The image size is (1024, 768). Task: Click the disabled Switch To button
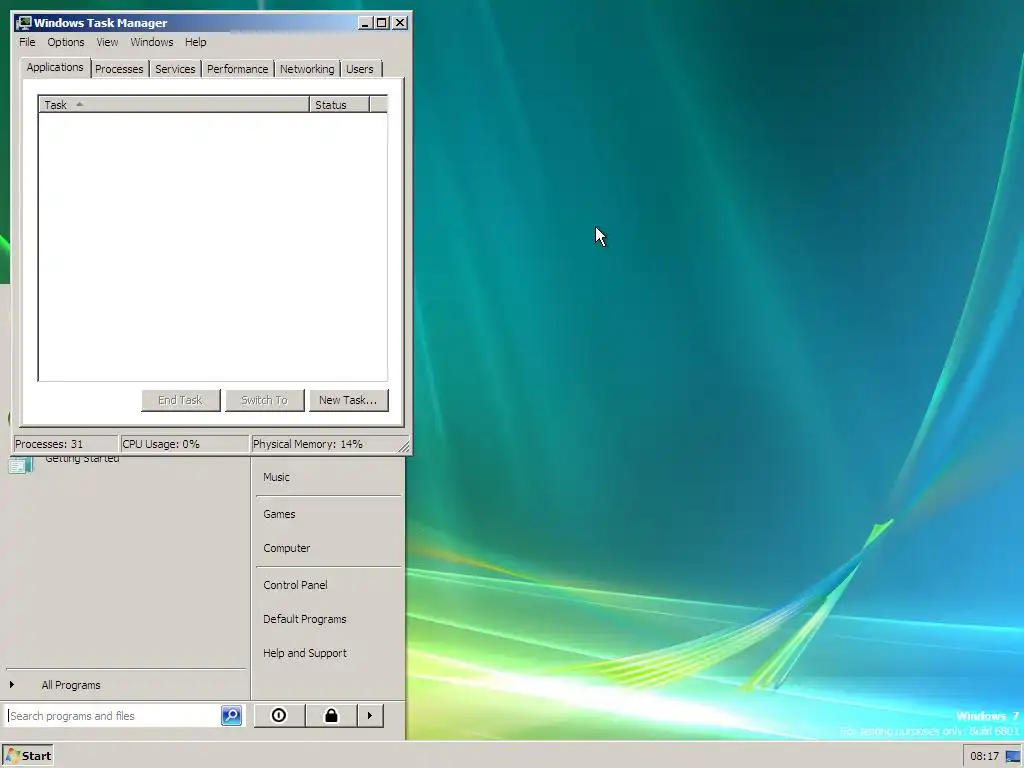(x=264, y=400)
